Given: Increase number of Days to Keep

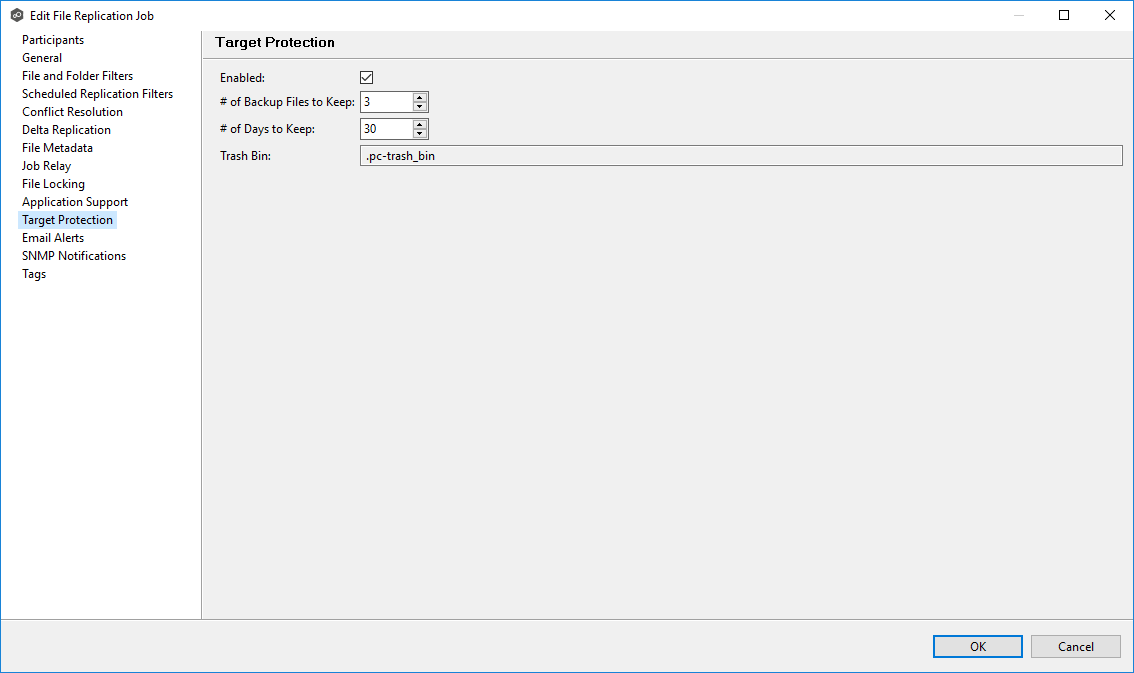Looking at the screenshot, I should pyautogui.click(x=420, y=124).
